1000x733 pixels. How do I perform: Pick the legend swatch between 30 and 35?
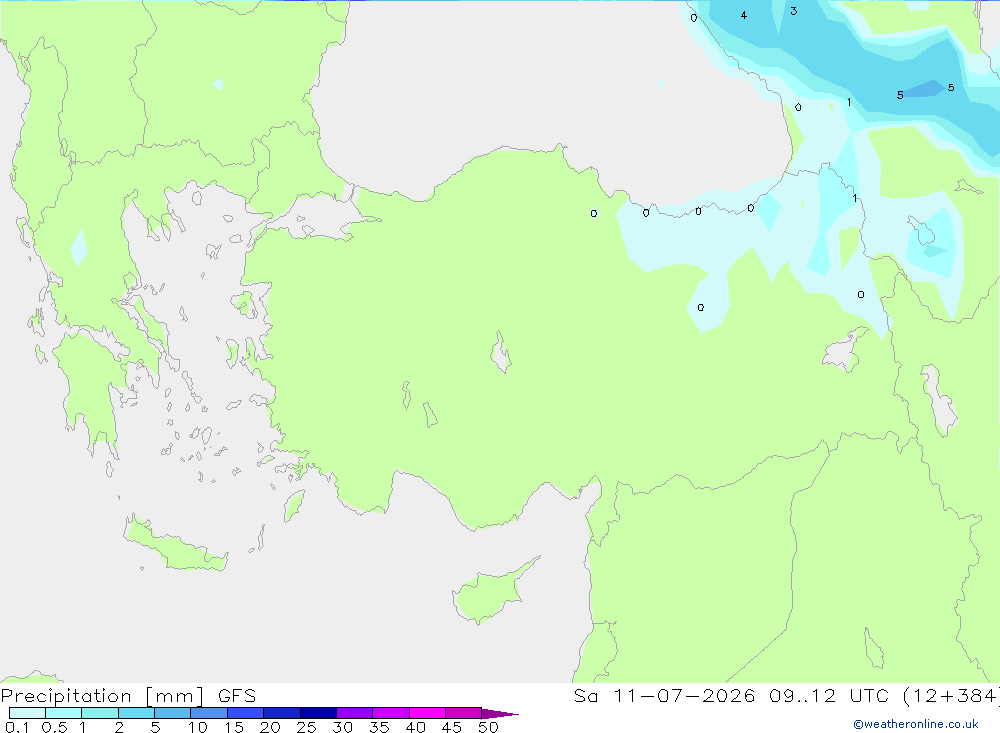[355, 713]
